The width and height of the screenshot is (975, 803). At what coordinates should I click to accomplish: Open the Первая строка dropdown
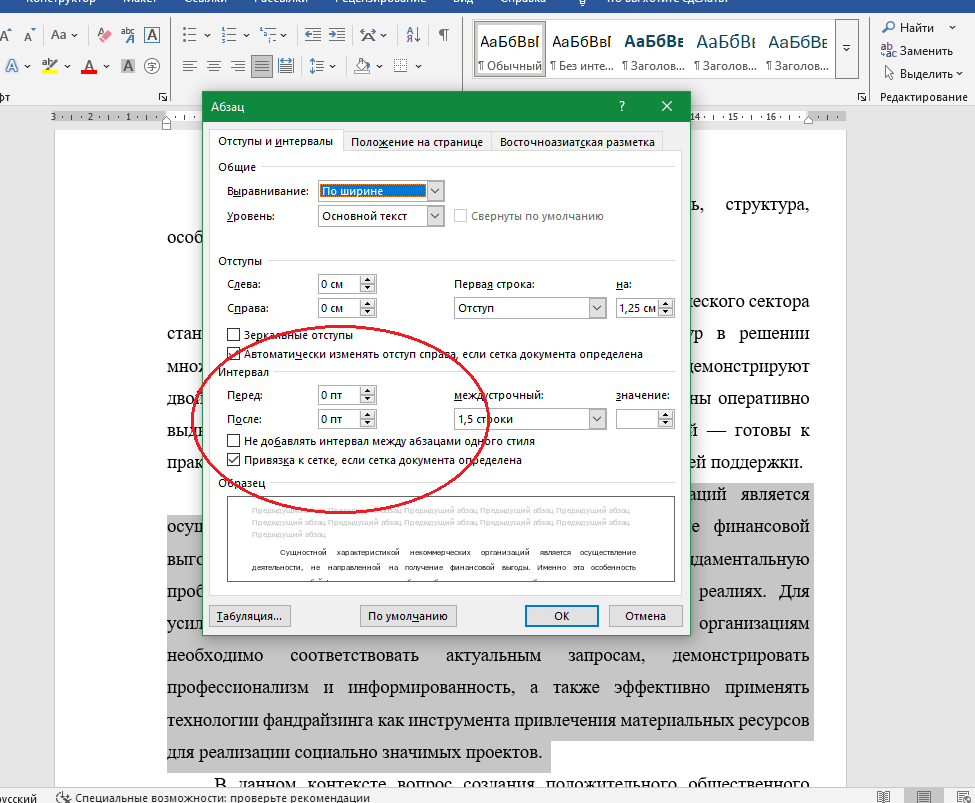tap(597, 309)
